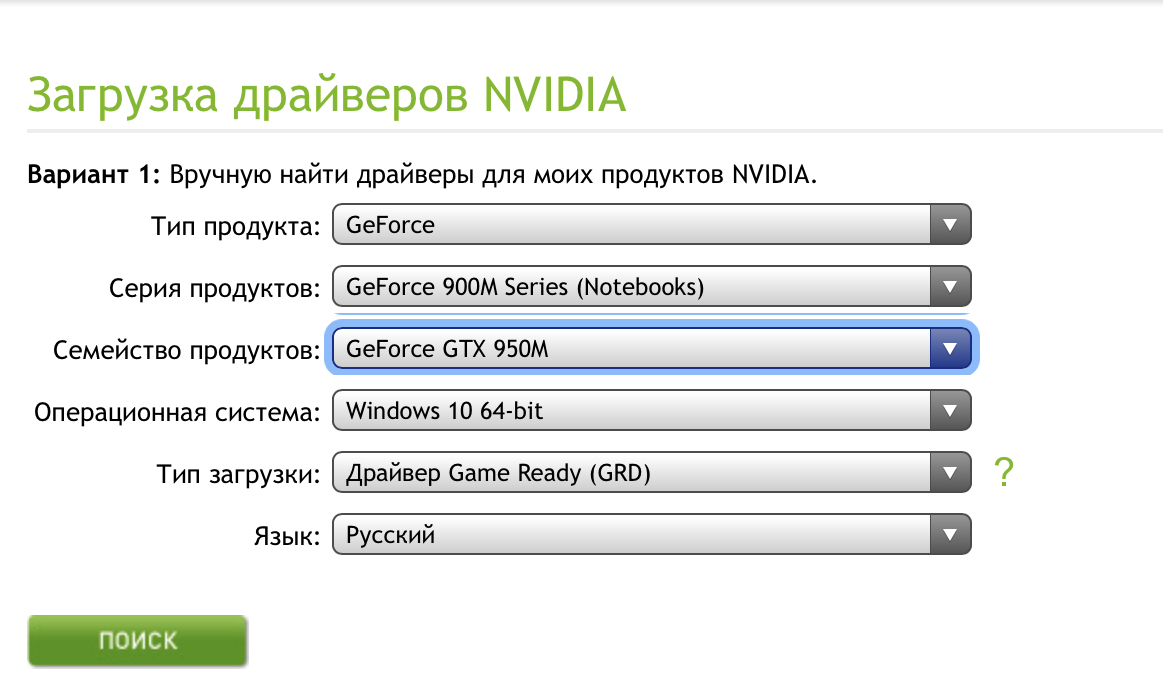Screen dimensions: 1163x692
Task: Click the Загрузка драйверов NVIDIA heading
Action: coord(327,95)
